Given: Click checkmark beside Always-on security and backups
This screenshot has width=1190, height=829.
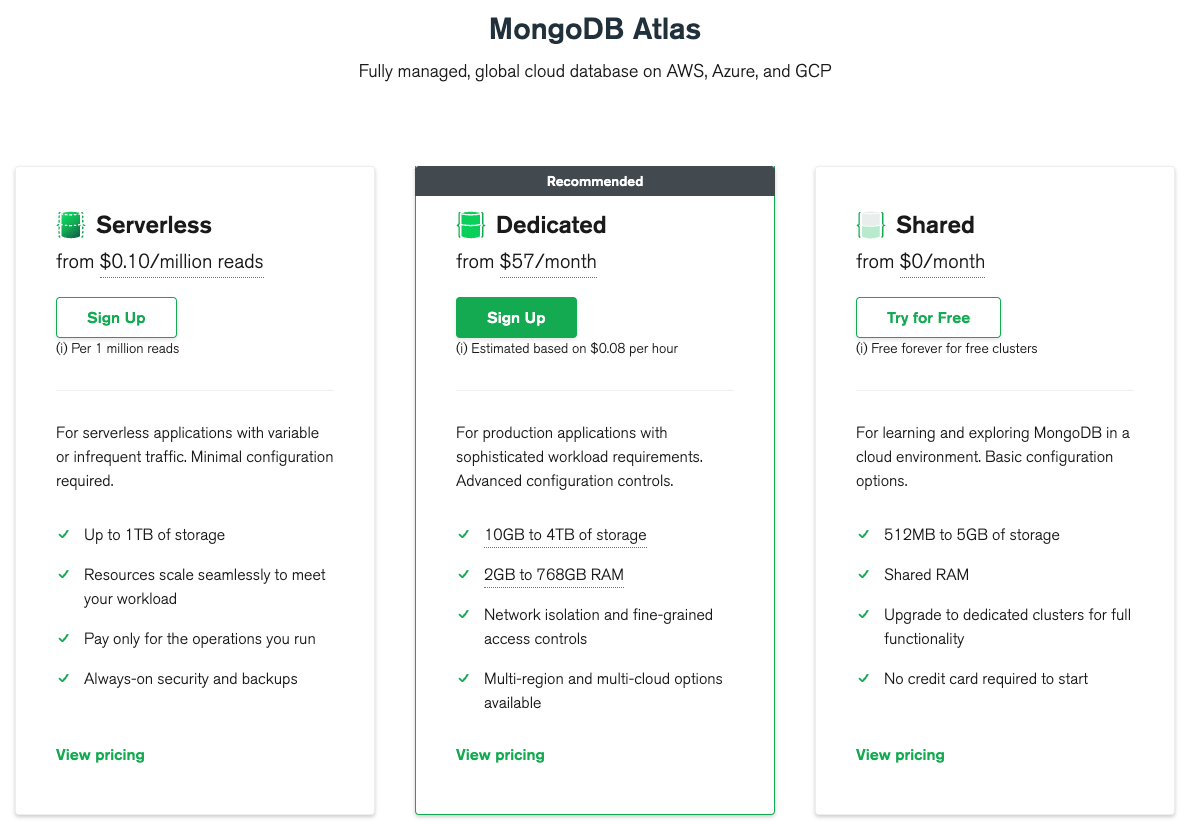Looking at the screenshot, I should coord(63,679).
